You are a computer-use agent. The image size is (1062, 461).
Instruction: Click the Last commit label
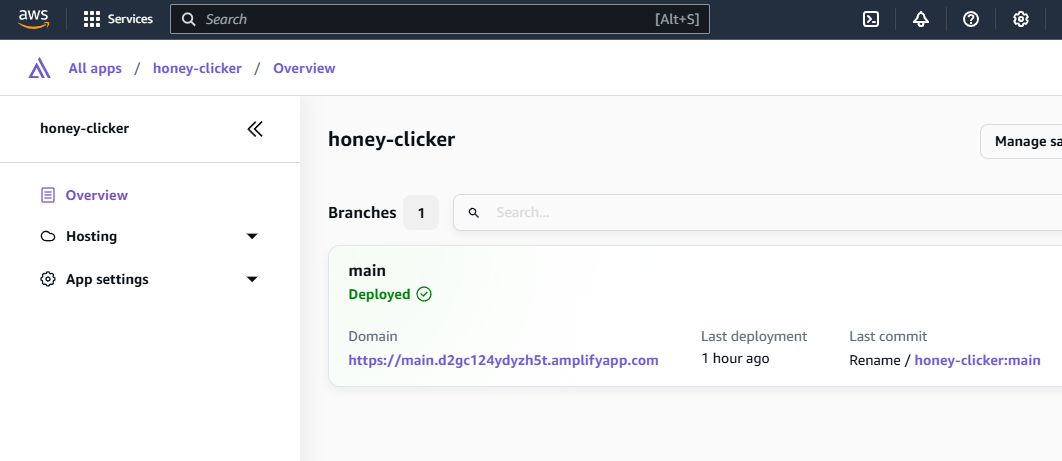click(x=888, y=336)
